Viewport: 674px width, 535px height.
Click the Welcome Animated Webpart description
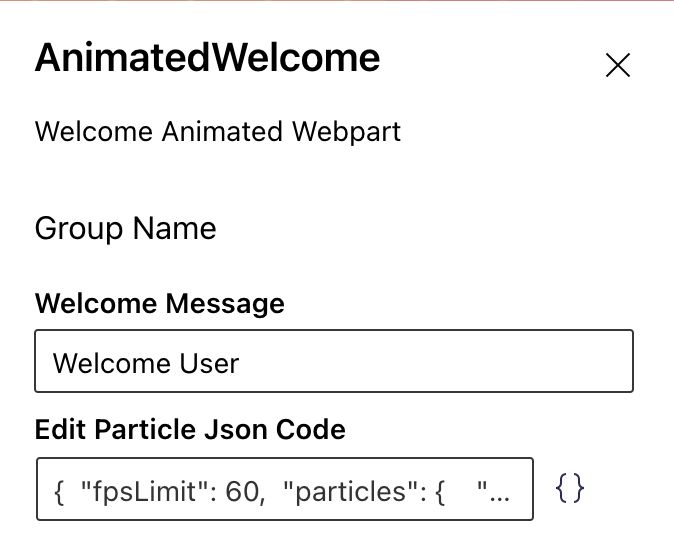point(217,131)
